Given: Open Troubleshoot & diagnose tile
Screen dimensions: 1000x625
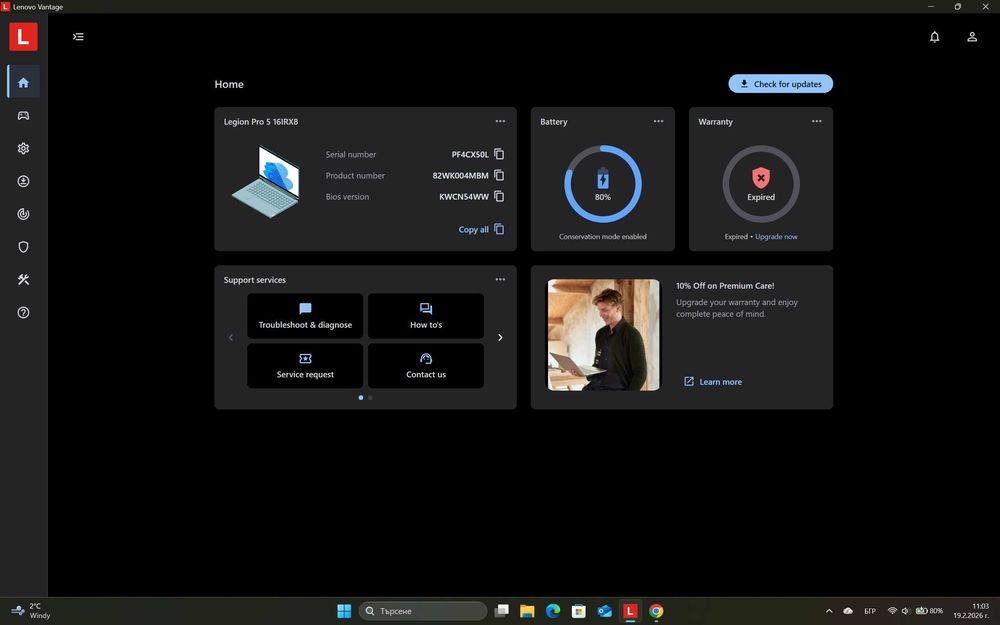Looking at the screenshot, I should tap(305, 316).
